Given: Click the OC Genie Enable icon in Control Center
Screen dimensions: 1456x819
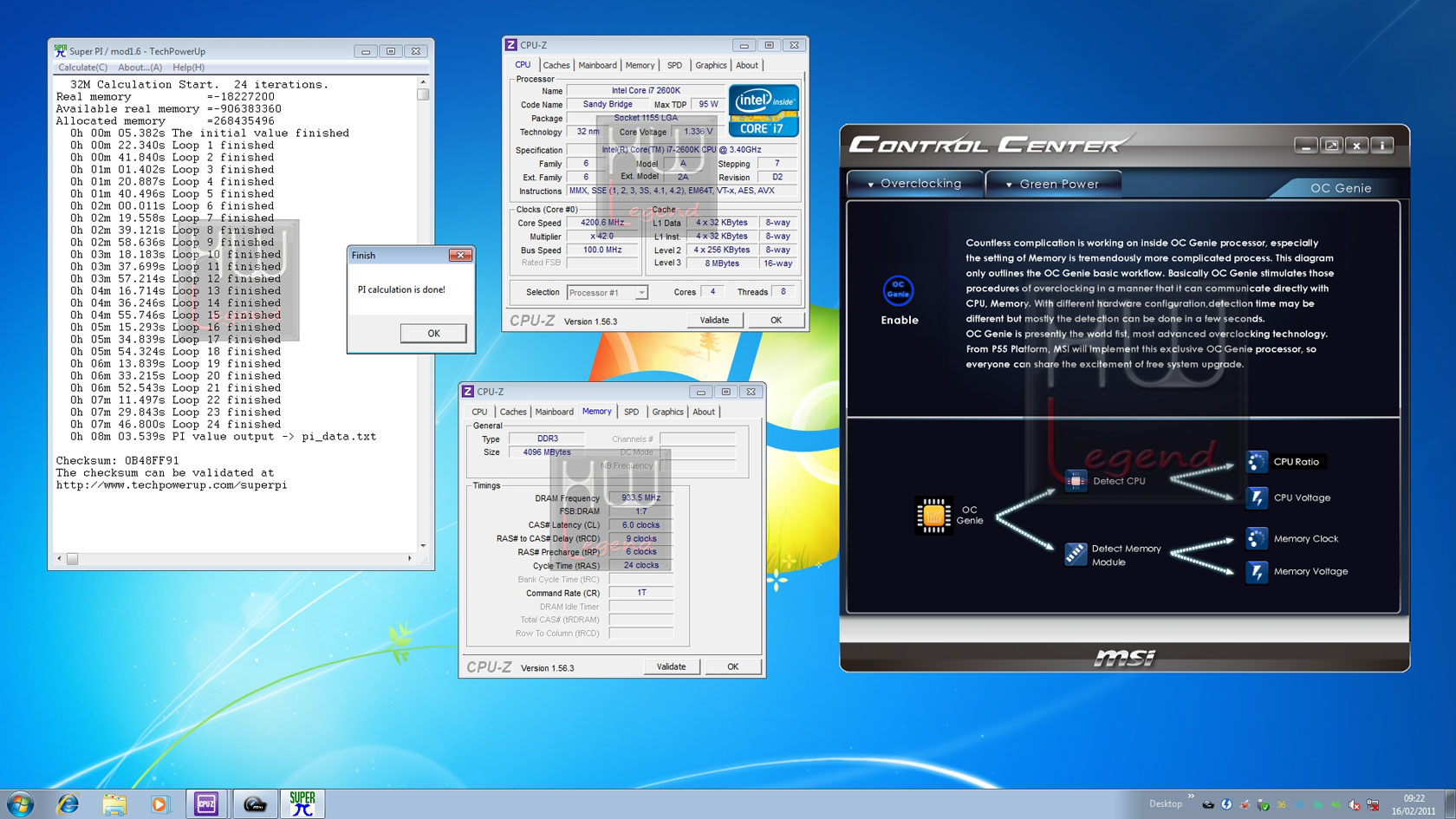Looking at the screenshot, I should pos(898,290).
